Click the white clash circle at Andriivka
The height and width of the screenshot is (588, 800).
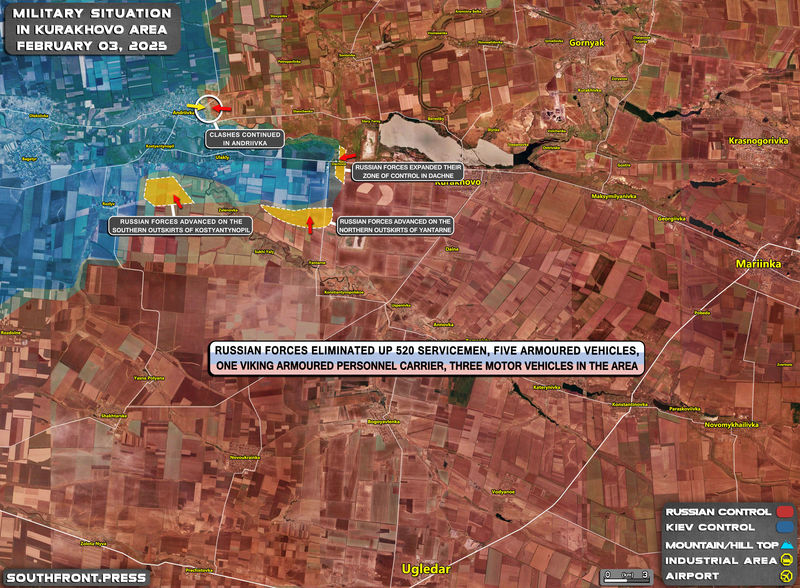tap(210, 109)
